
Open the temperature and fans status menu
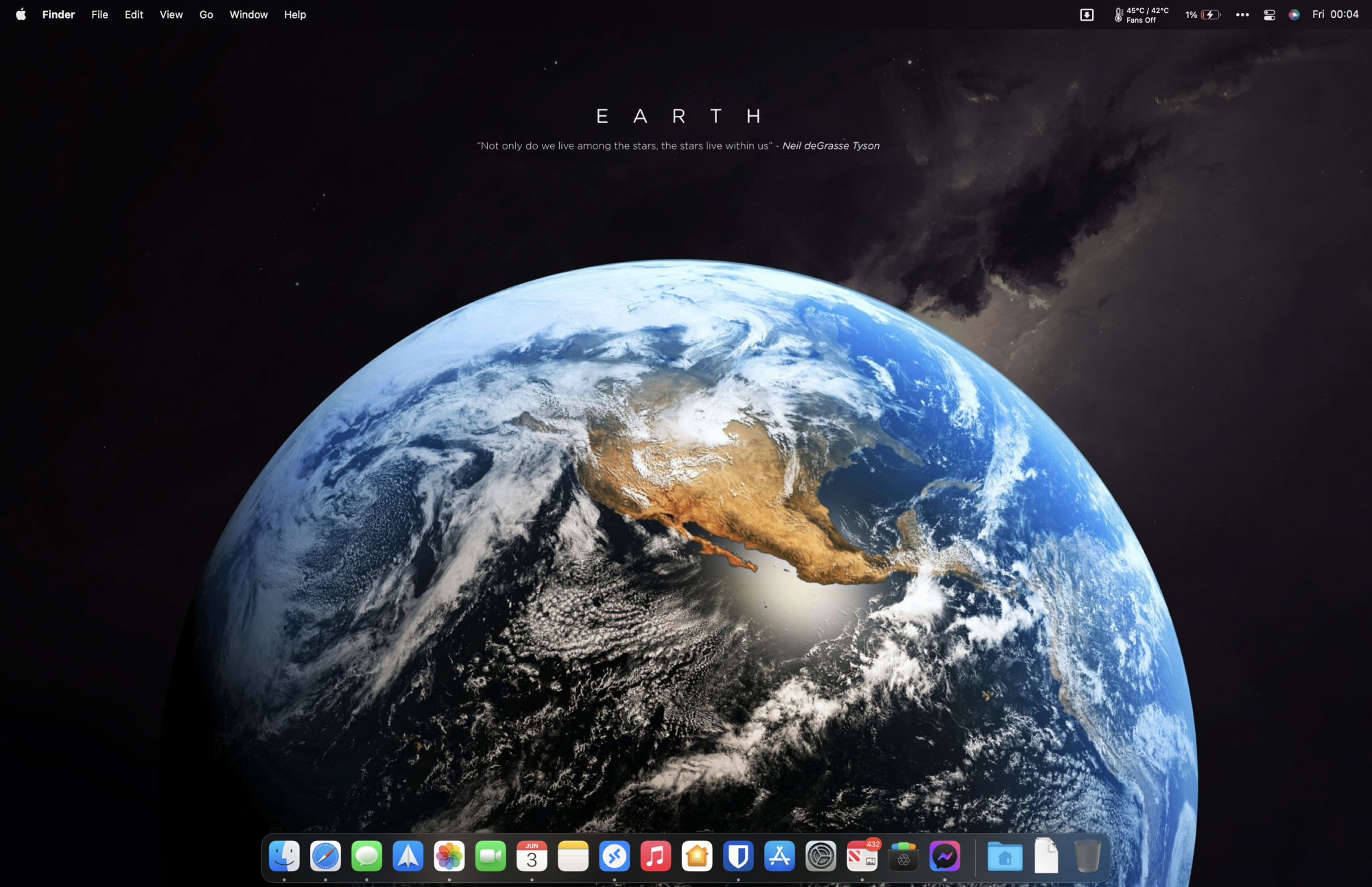point(1142,14)
